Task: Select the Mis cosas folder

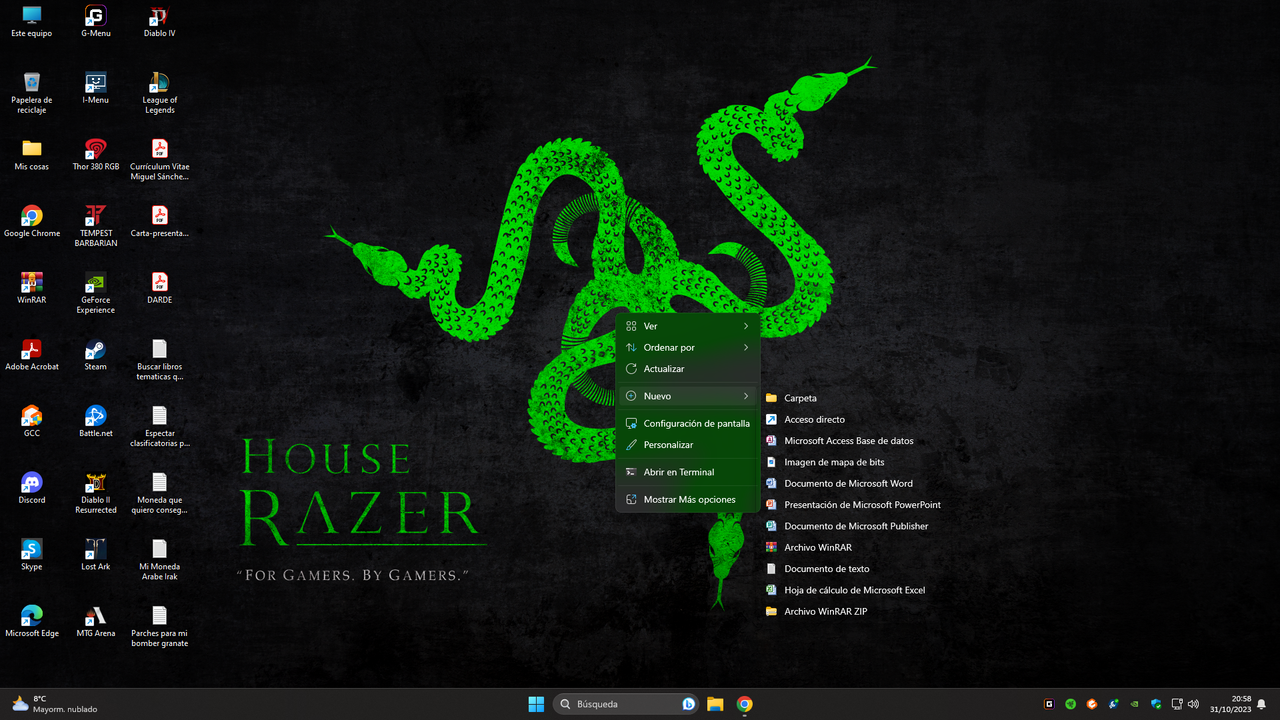Action: pos(32,154)
